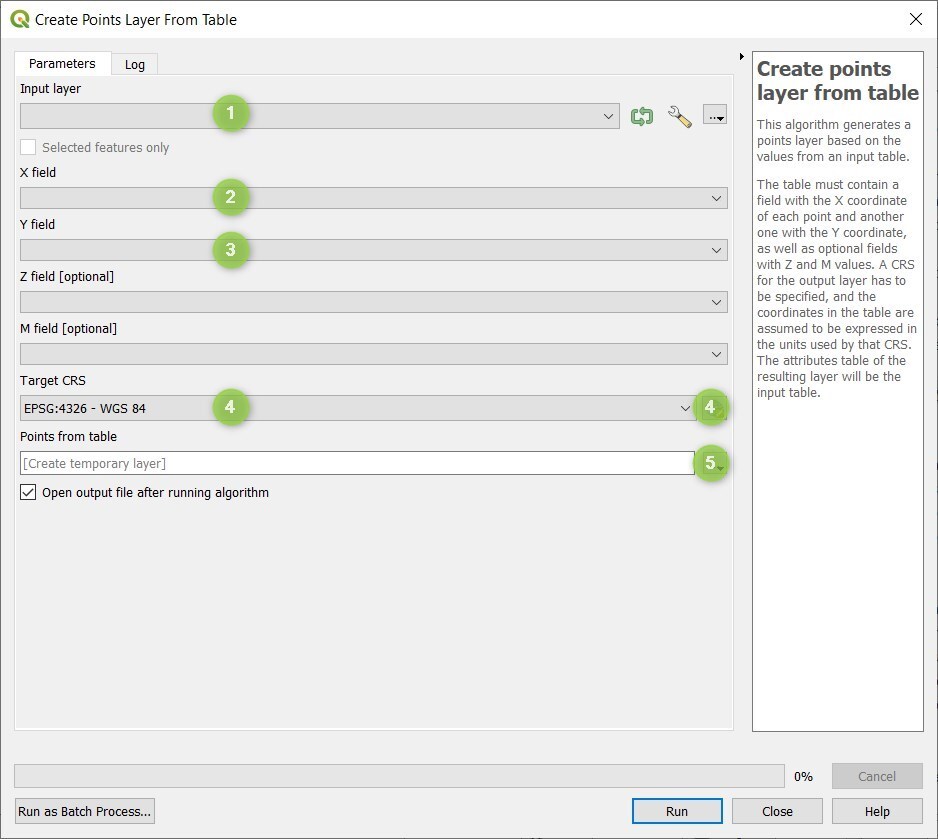Click the iterate over layer green arrows icon
The height and width of the screenshot is (839, 938).
tap(641, 116)
